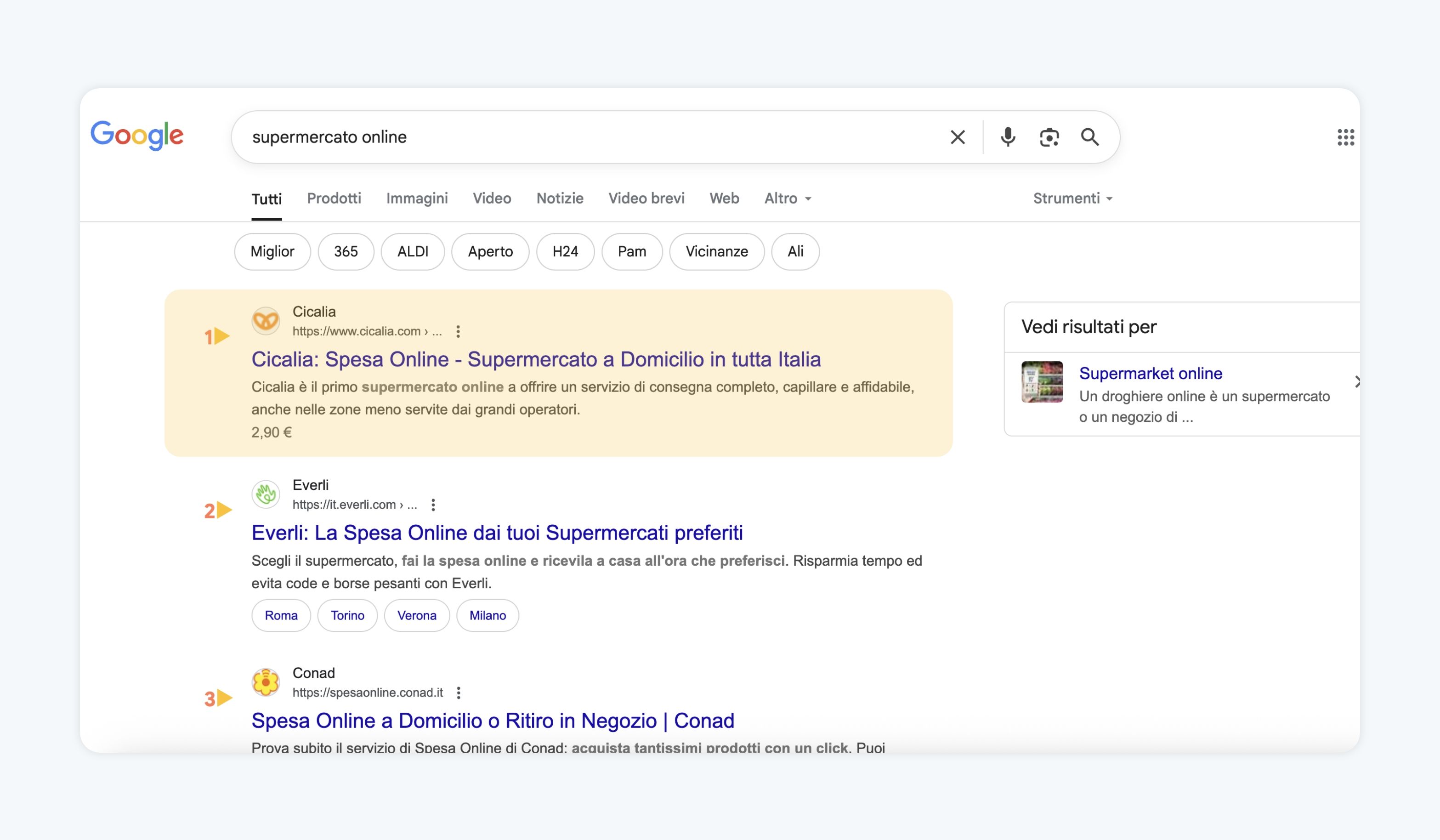The image size is (1440, 840).
Task: Choose the Pam filter chip
Action: 632,251
